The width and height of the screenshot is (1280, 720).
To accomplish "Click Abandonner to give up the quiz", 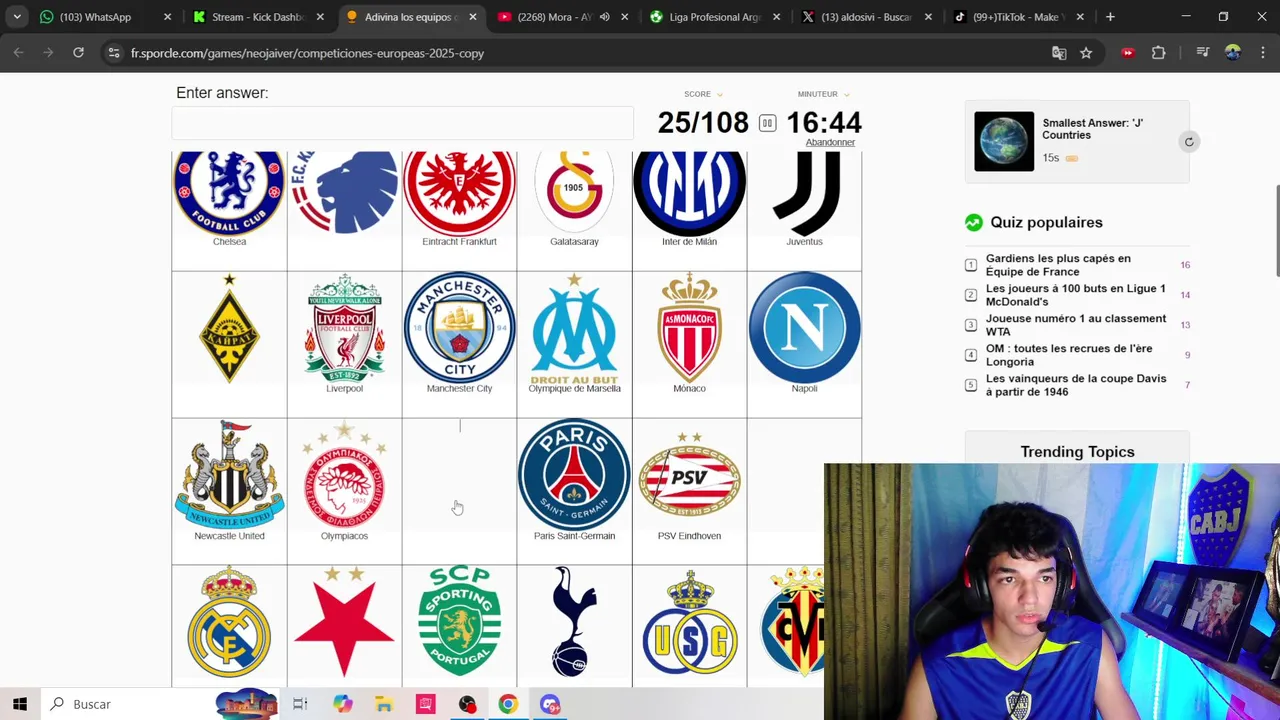I will pyautogui.click(x=830, y=142).
